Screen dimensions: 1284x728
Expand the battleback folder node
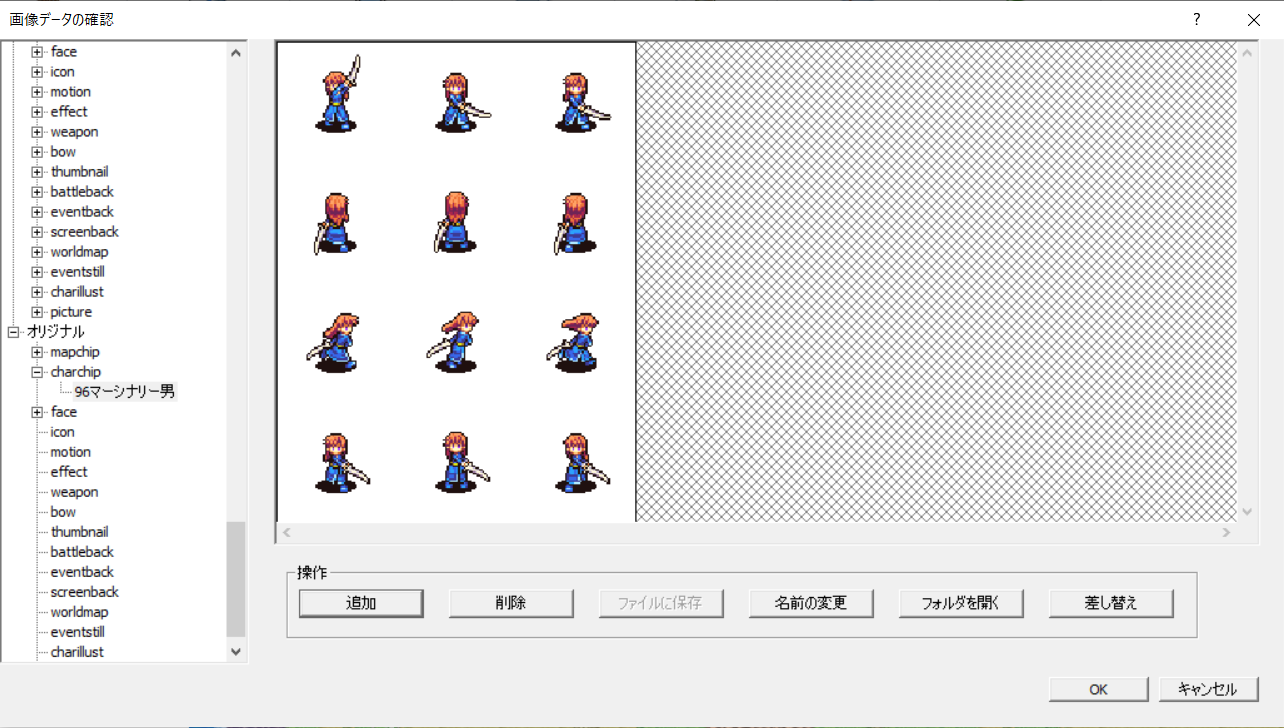point(35,191)
